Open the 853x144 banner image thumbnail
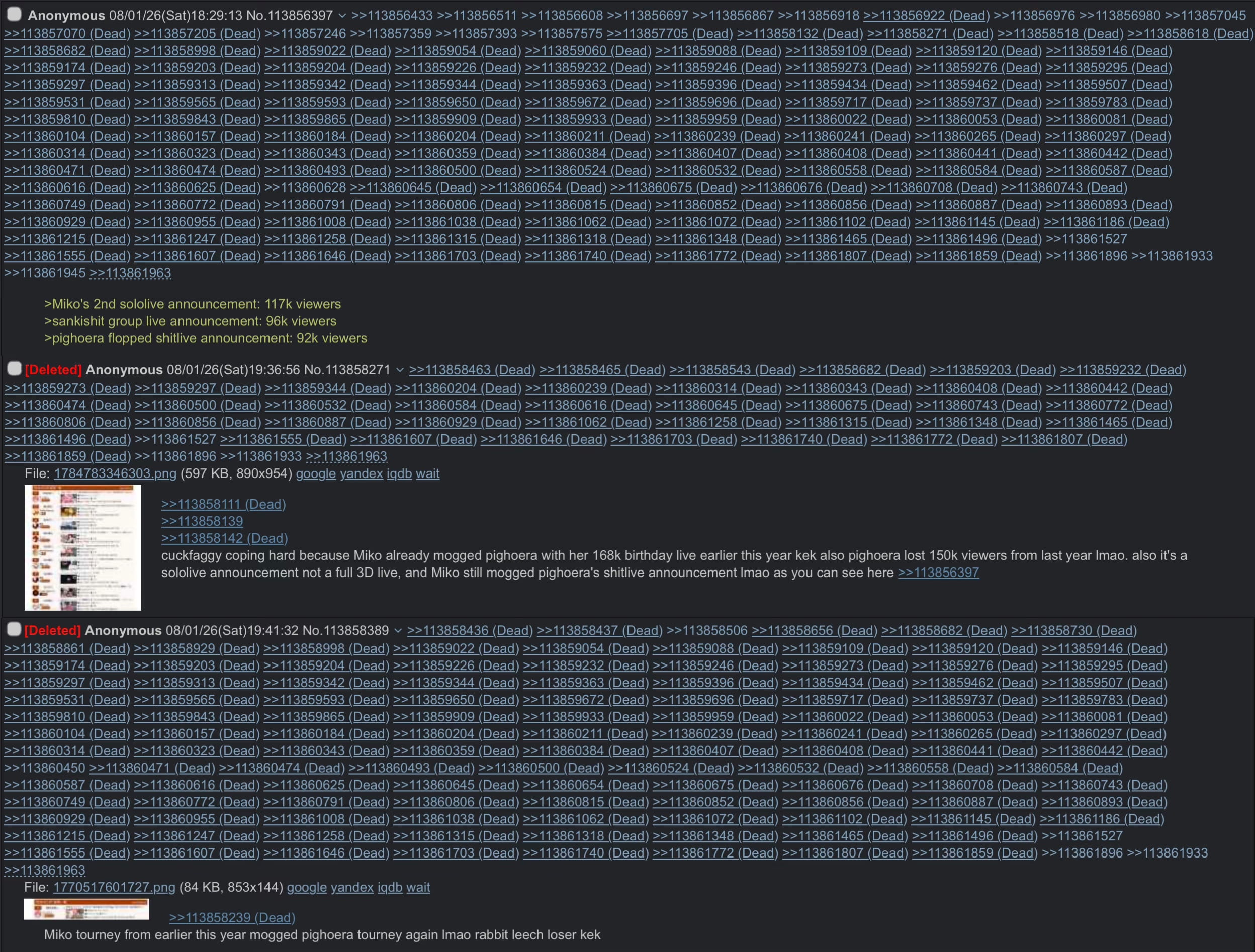This screenshot has width=1255, height=952. point(86,909)
